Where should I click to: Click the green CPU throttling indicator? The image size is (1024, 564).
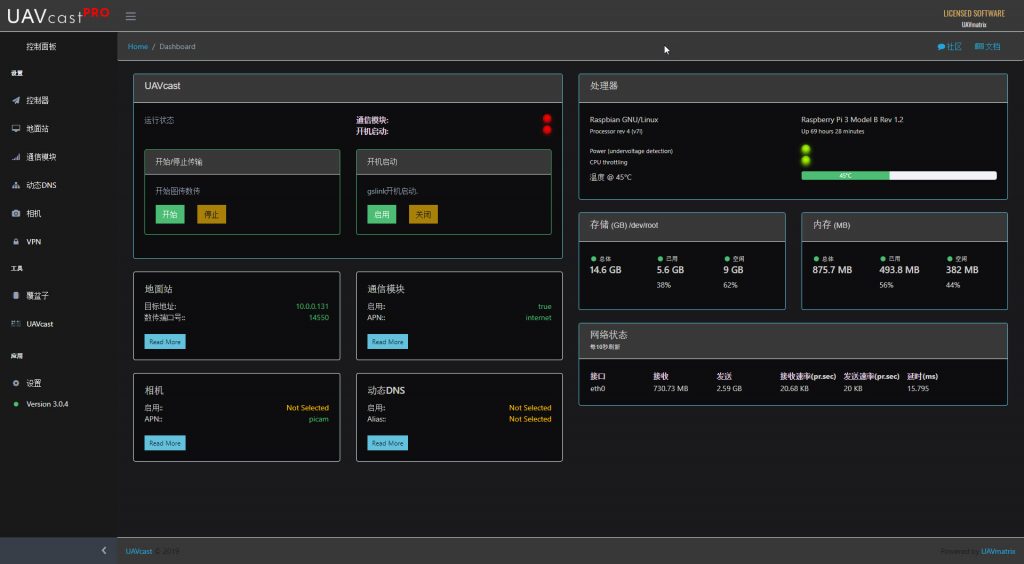[806, 161]
